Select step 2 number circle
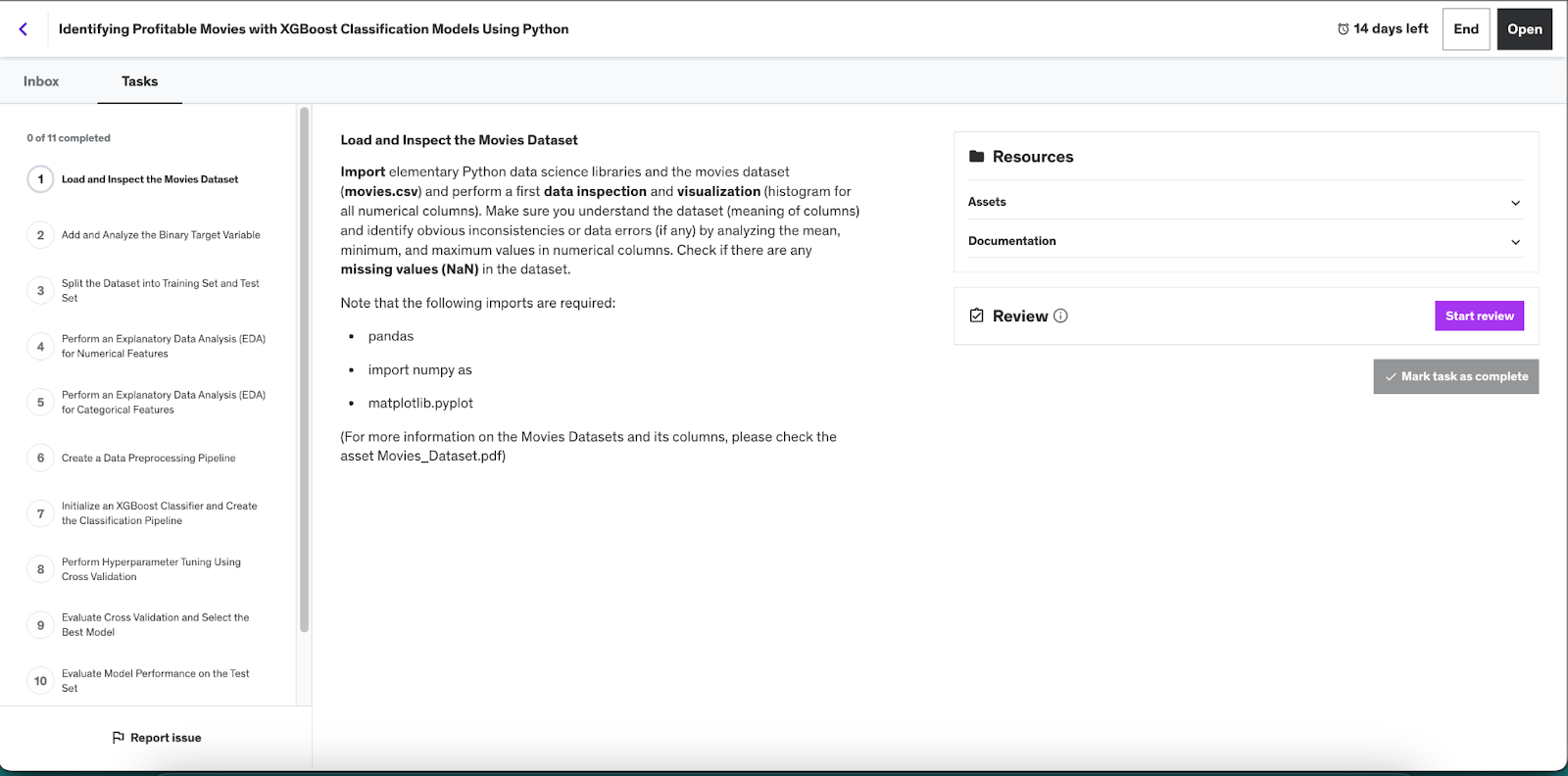The height and width of the screenshot is (776, 1568). (x=40, y=235)
